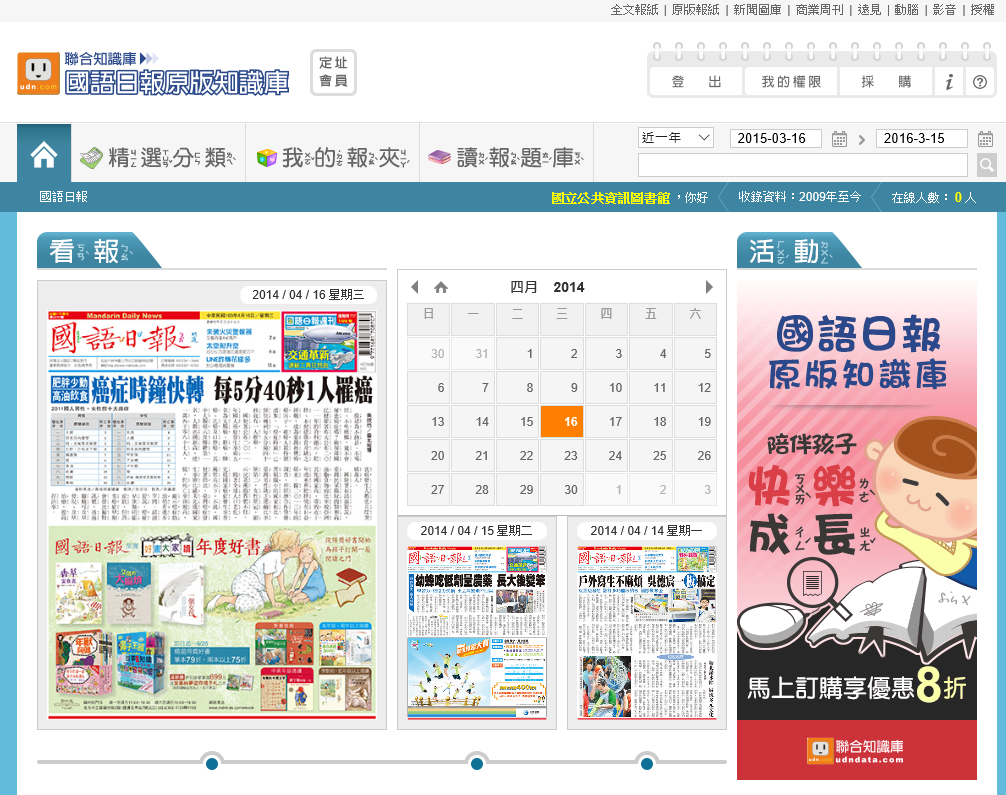Click the 定址會員 badge
This screenshot has width=1006, height=795.
click(333, 72)
